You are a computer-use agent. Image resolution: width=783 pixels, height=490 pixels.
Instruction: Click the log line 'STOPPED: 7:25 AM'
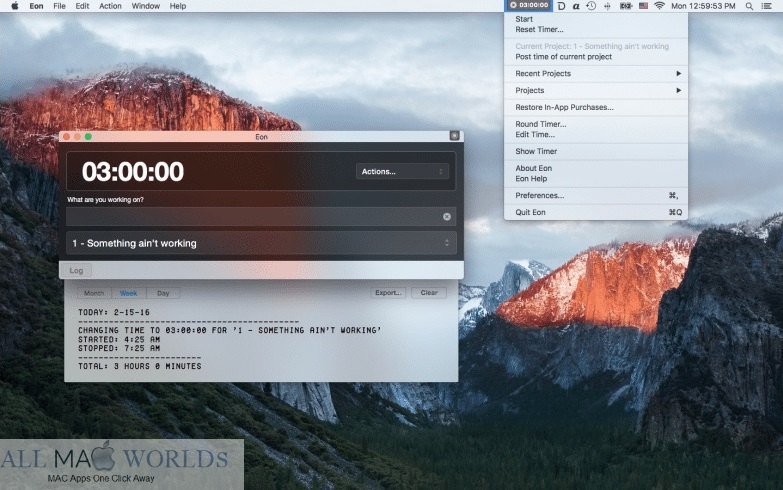point(119,348)
